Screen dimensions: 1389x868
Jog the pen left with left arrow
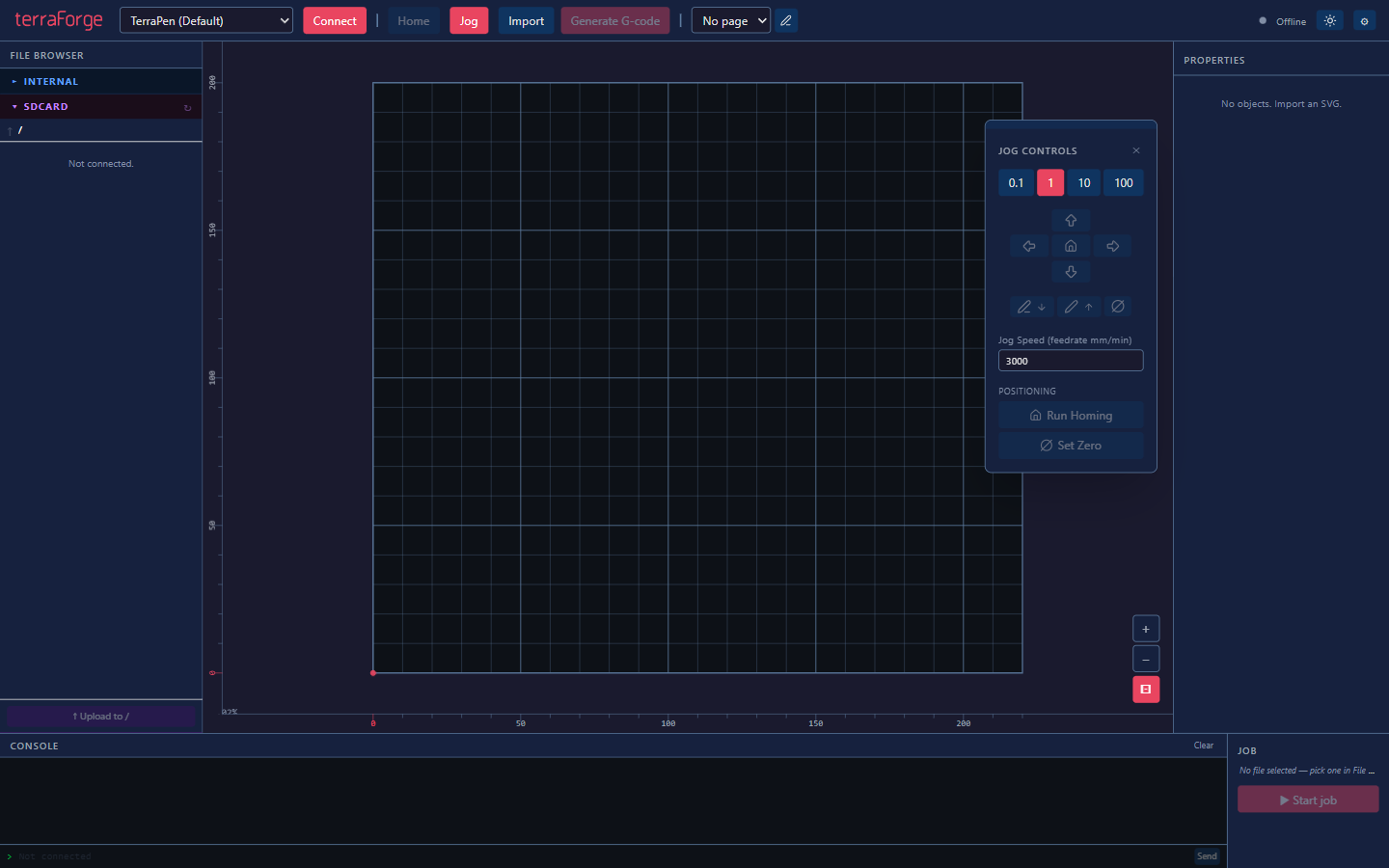click(1029, 246)
